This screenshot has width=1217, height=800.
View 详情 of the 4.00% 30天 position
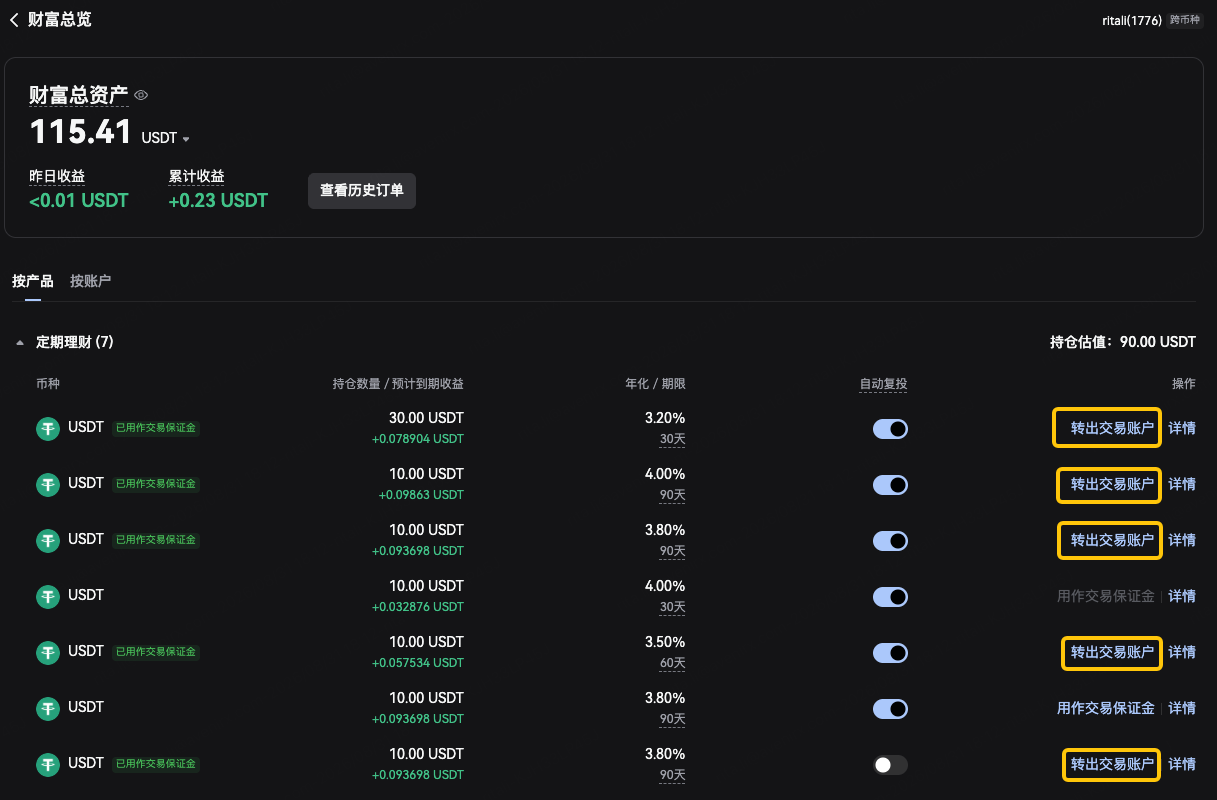1182,596
